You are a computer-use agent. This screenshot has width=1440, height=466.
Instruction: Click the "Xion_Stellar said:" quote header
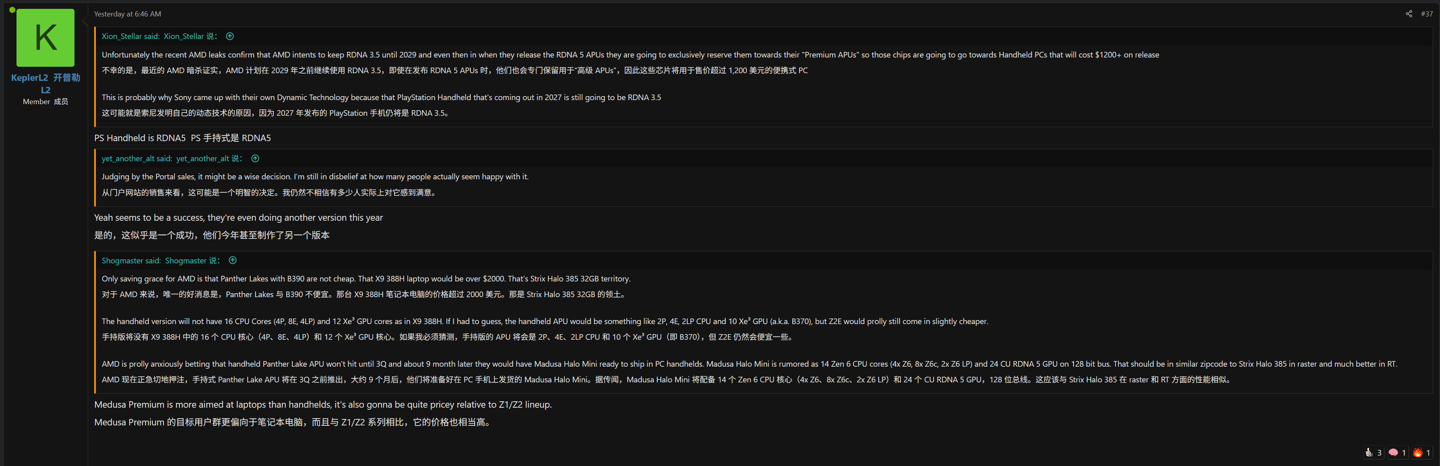pos(130,36)
